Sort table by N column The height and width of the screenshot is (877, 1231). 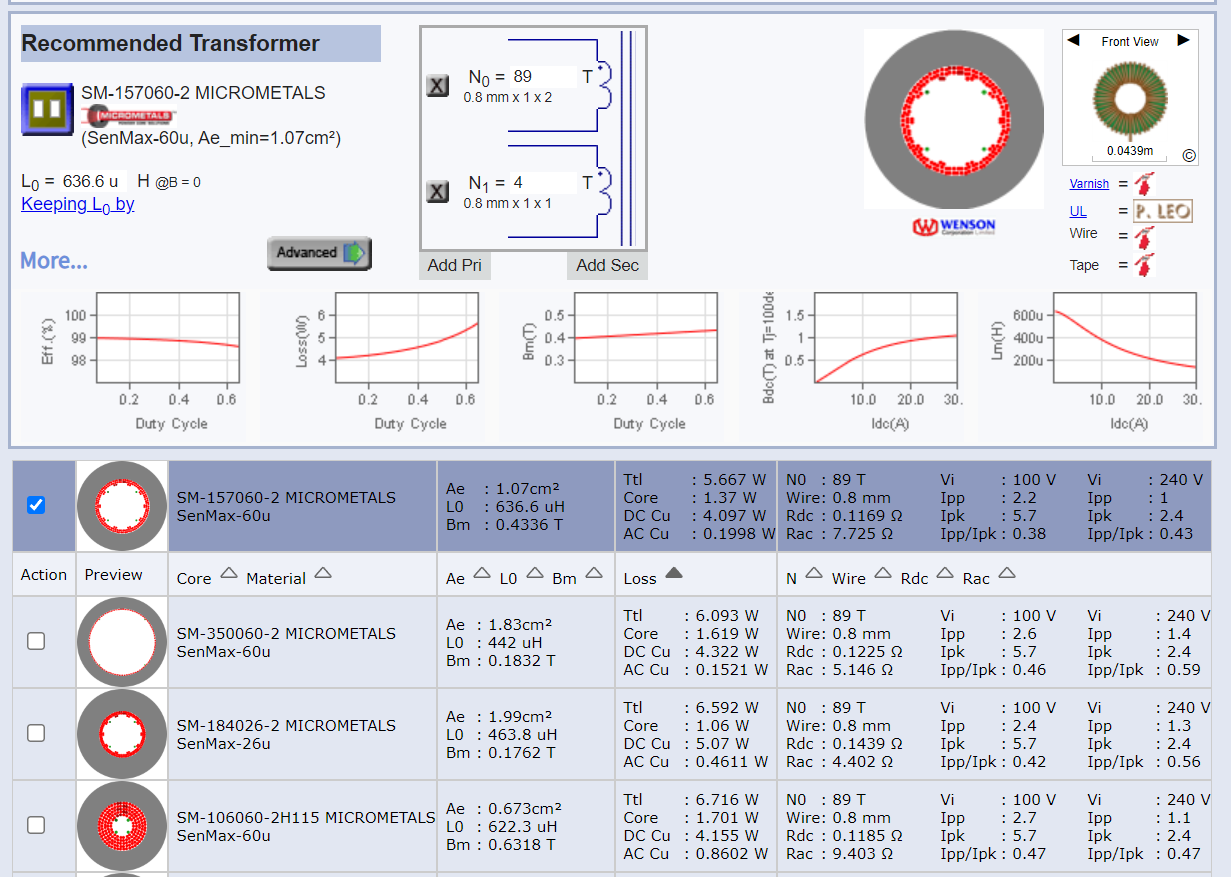pos(814,574)
